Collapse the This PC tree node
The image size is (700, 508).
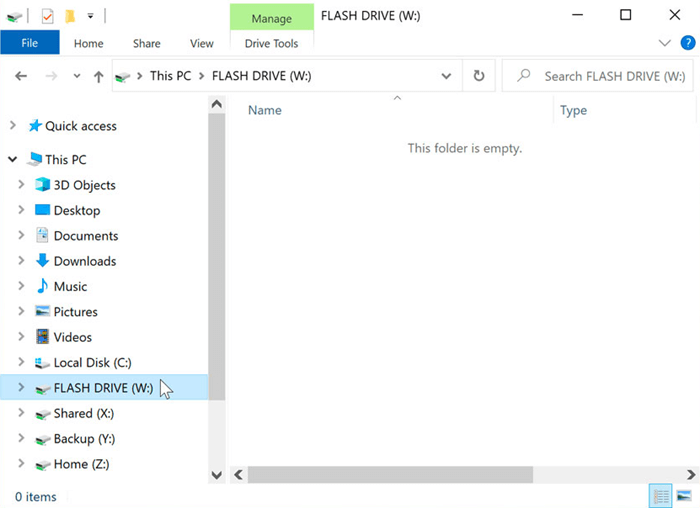coord(12,159)
